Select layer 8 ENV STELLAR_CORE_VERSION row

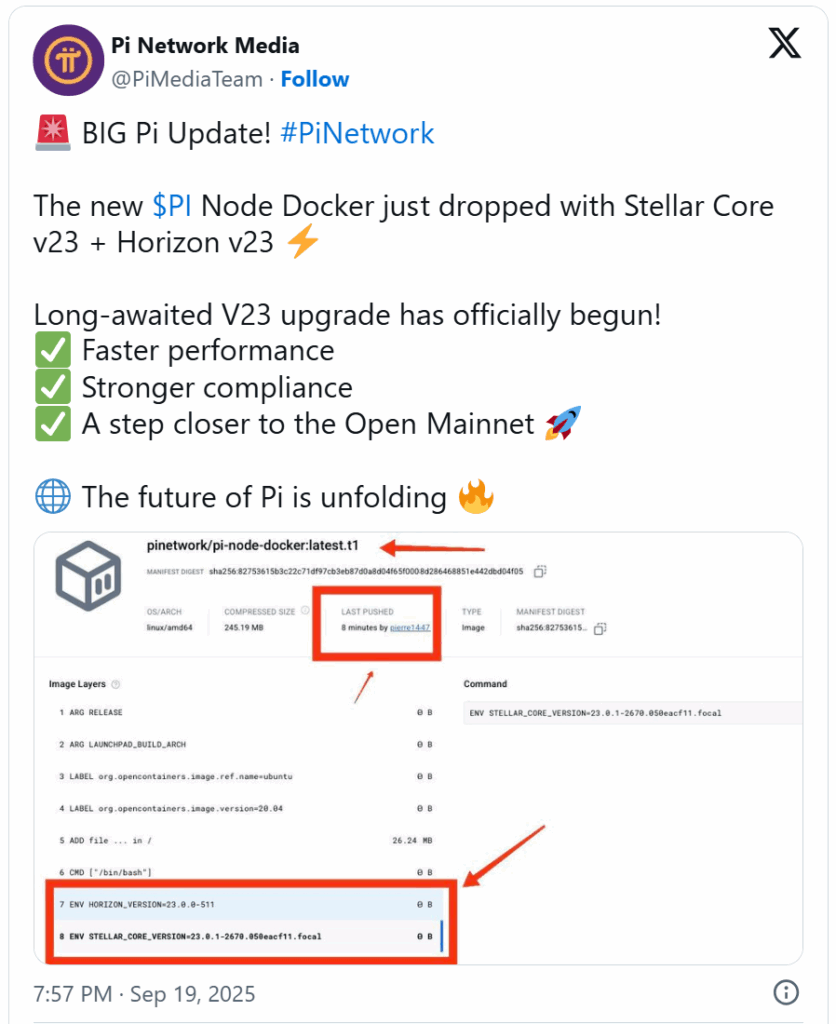coord(247,936)
